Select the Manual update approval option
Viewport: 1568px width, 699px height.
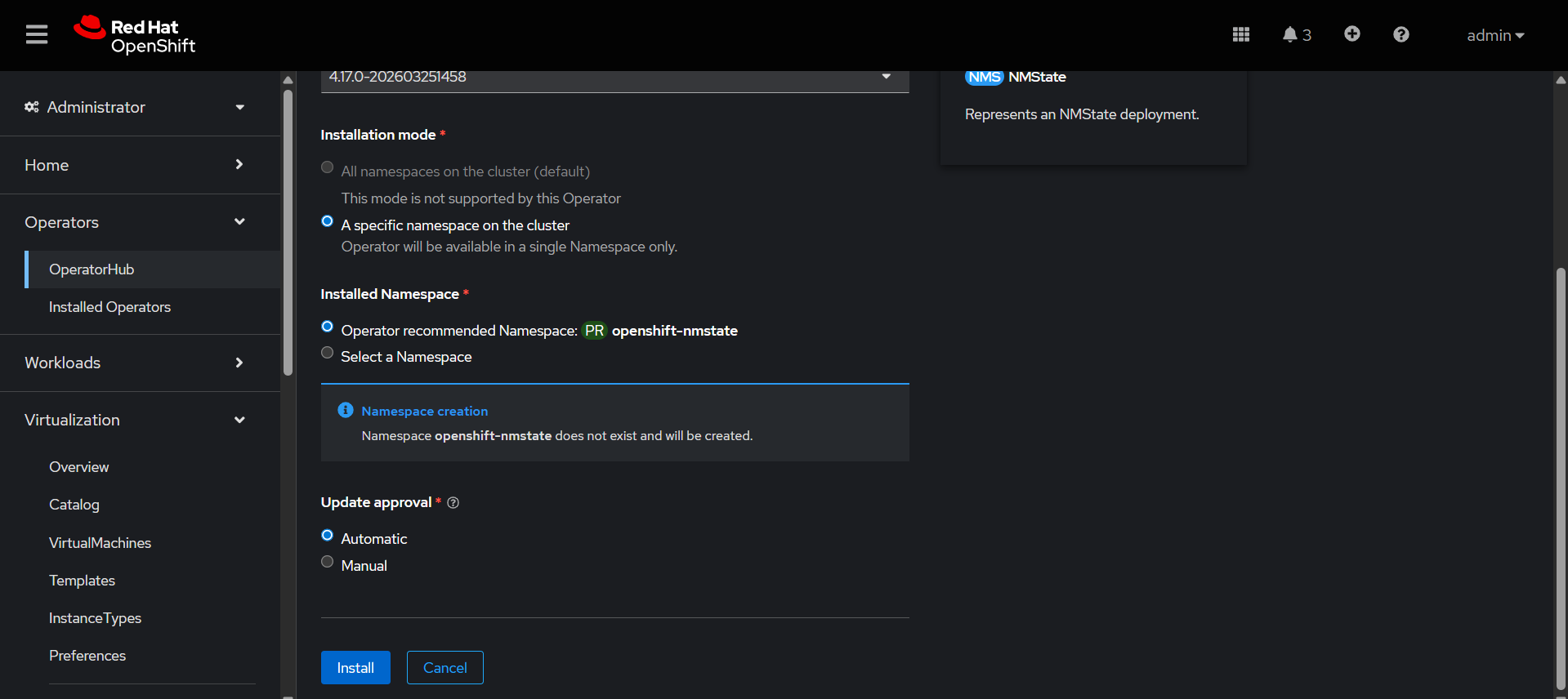click(x=328, y=562)
